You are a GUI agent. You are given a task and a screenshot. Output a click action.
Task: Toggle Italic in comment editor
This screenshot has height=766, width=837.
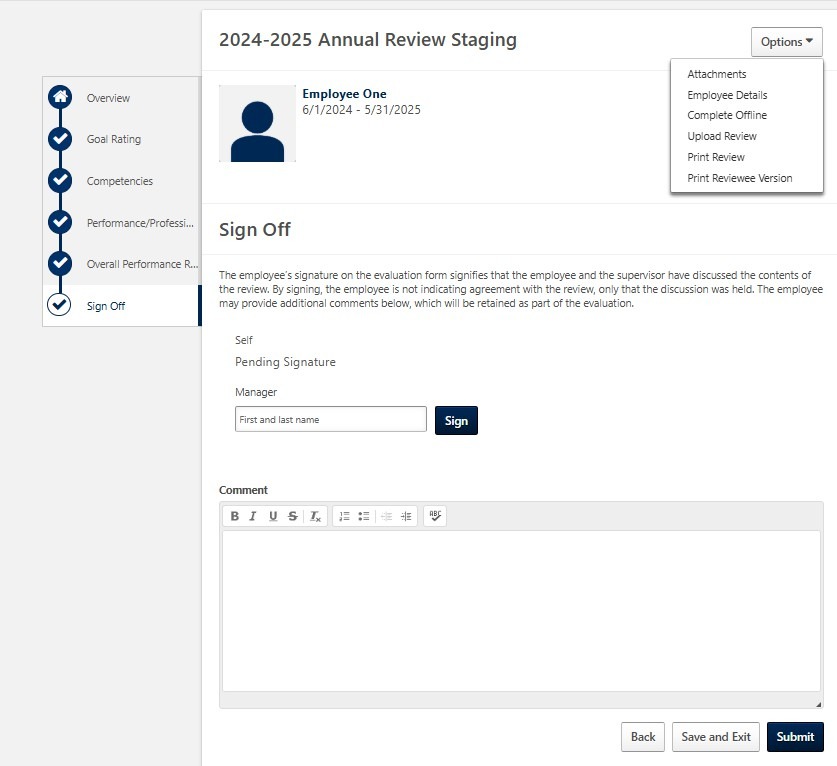253,516
